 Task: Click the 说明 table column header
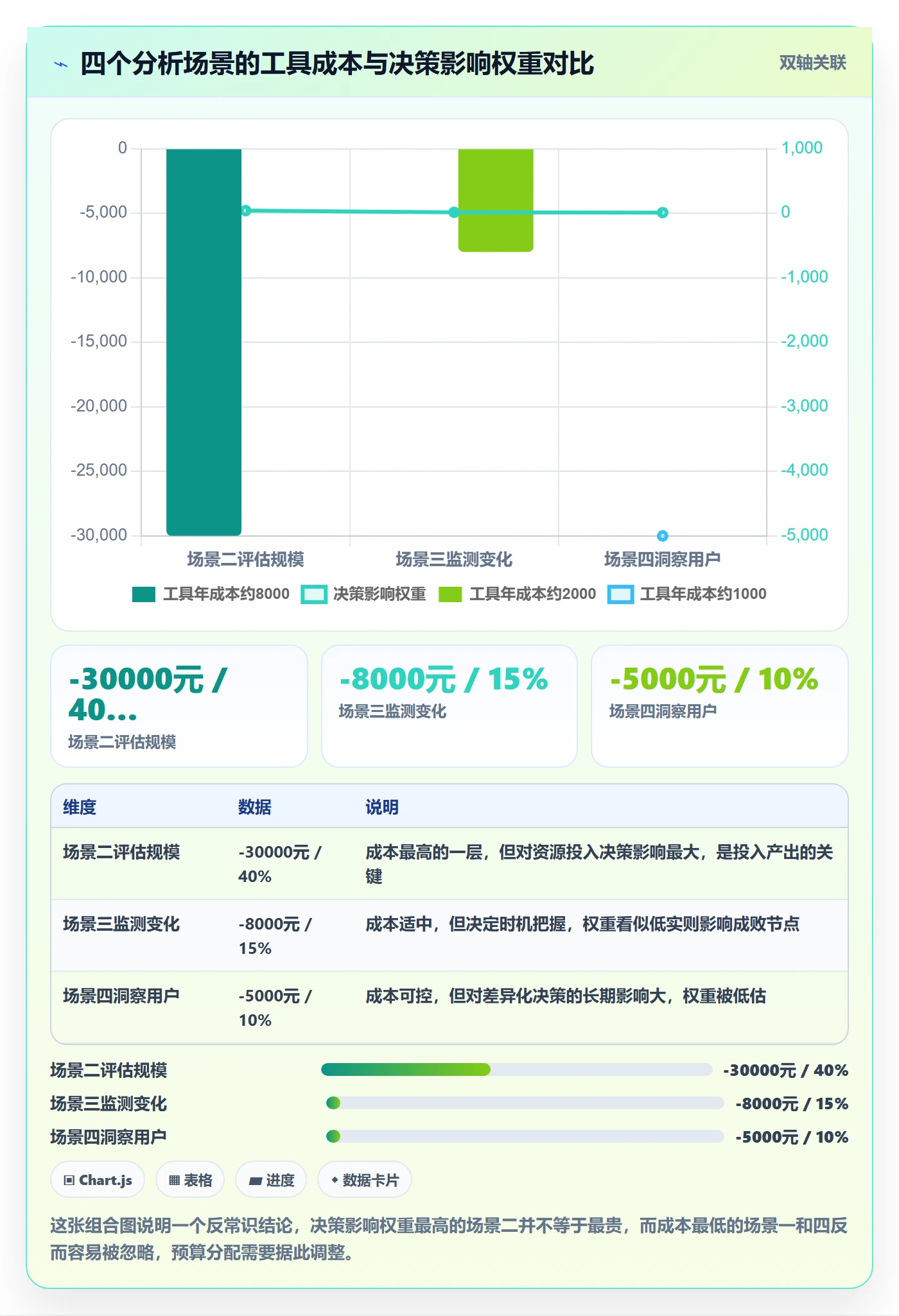pyautogui.click(x=382, y=807)
